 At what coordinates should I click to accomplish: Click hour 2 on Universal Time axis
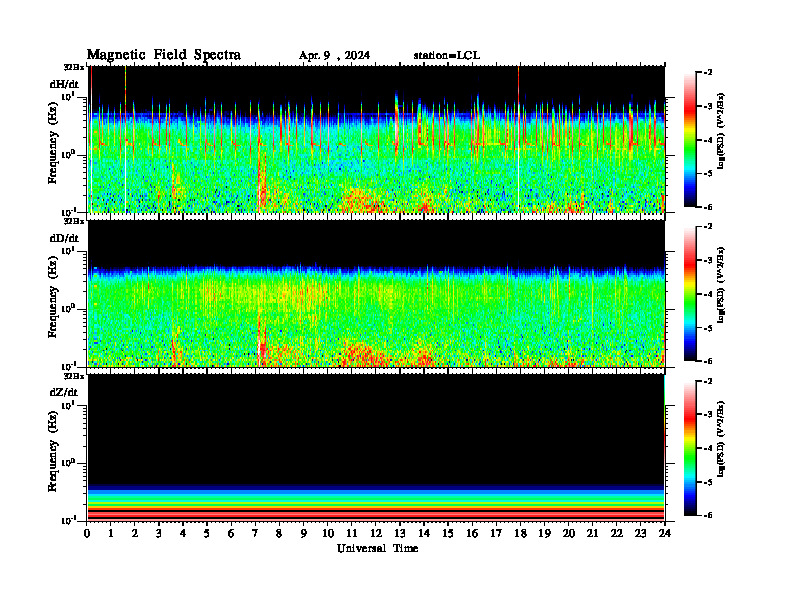click(x=135, y=534)
